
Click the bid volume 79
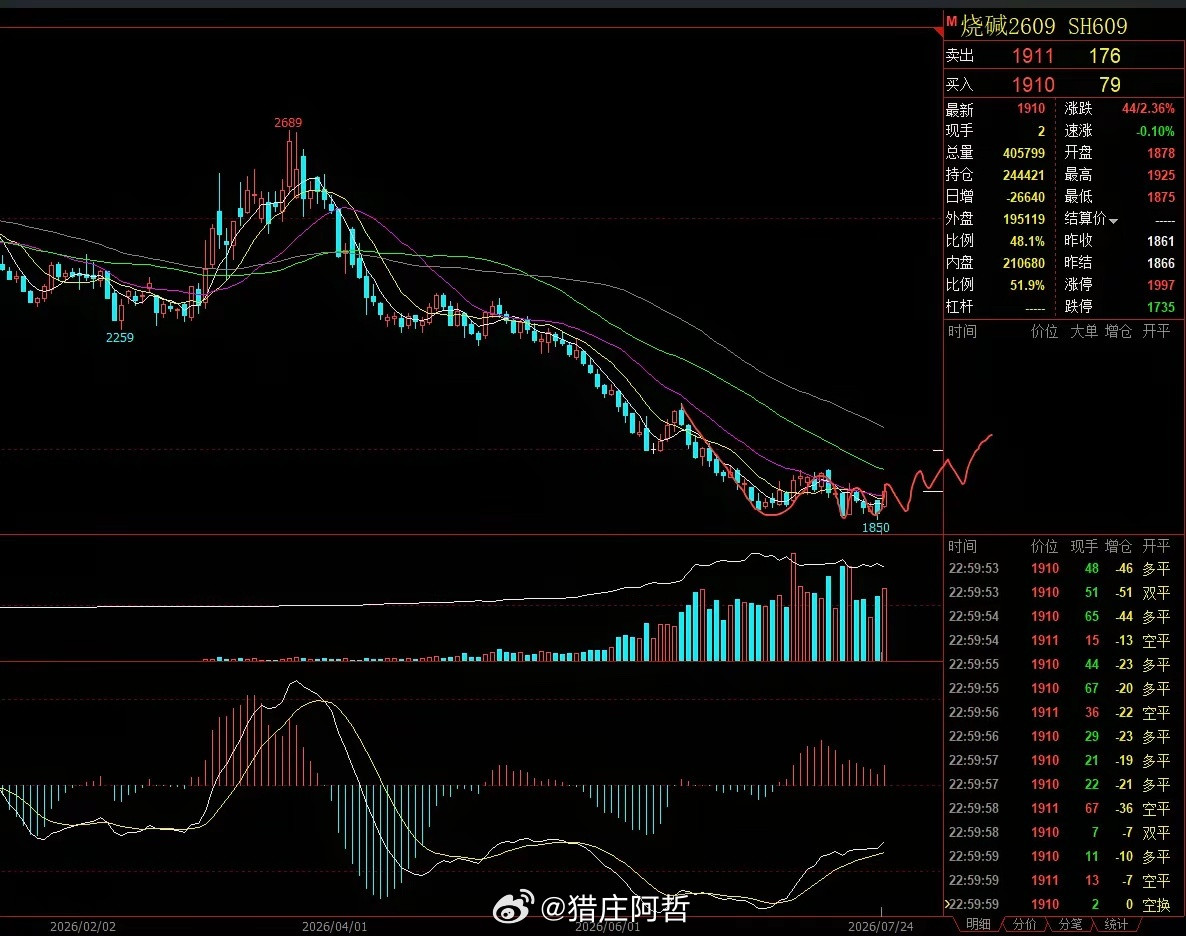[1110, 85]
